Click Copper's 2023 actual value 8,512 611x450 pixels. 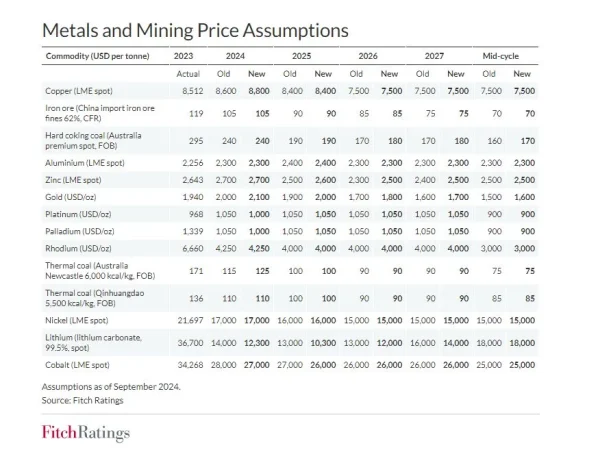190,91
